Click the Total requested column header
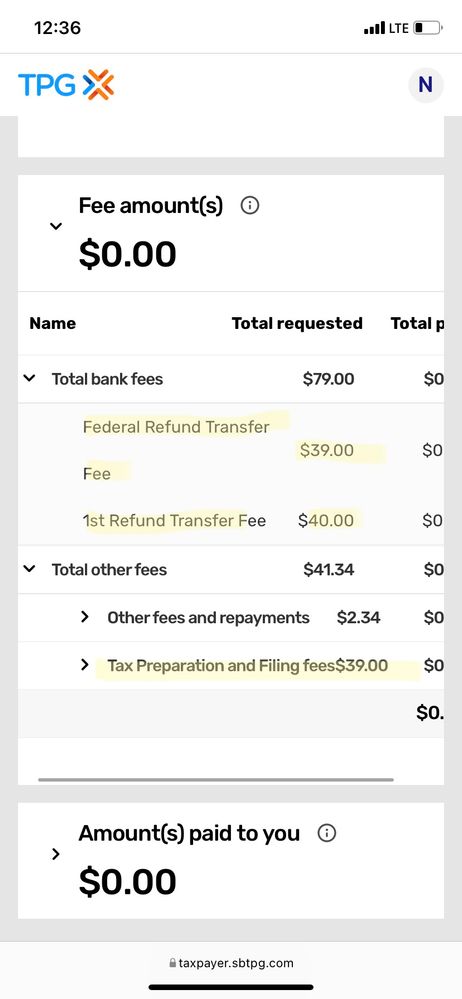Viewport: 462px width, 999px height. coord(297,323)
